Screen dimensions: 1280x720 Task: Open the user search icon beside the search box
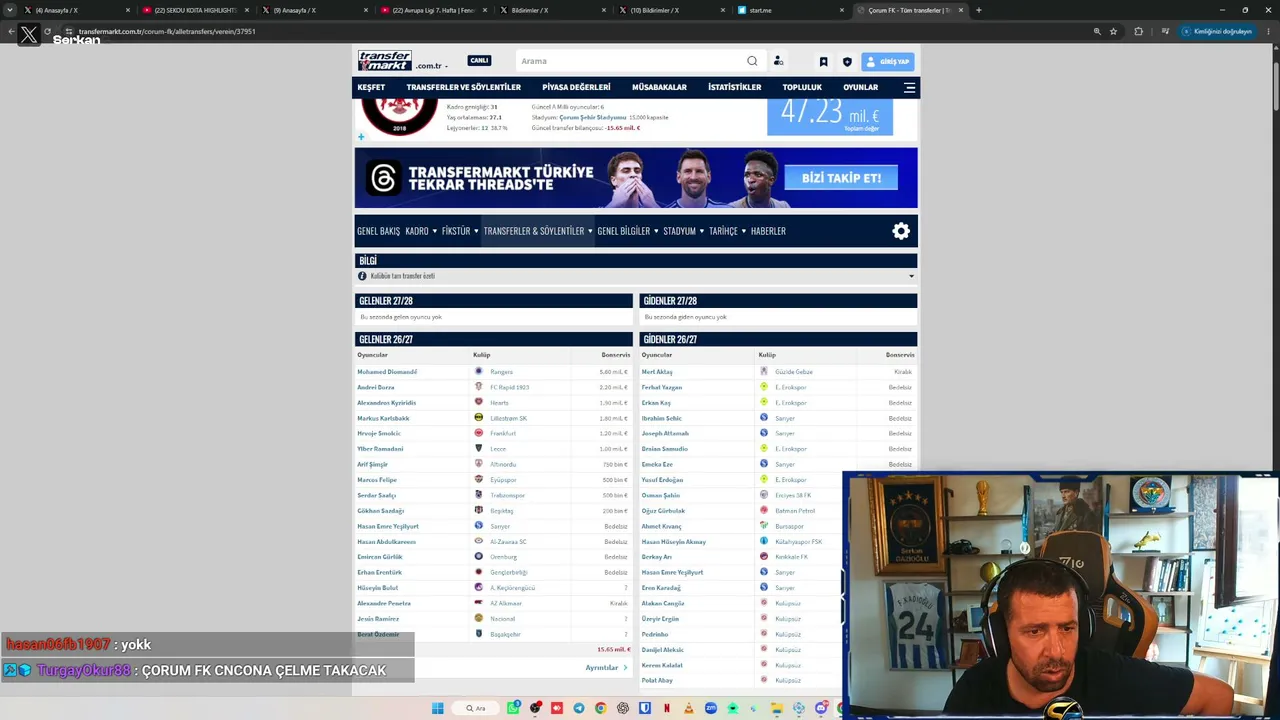(x=778, y=61)
